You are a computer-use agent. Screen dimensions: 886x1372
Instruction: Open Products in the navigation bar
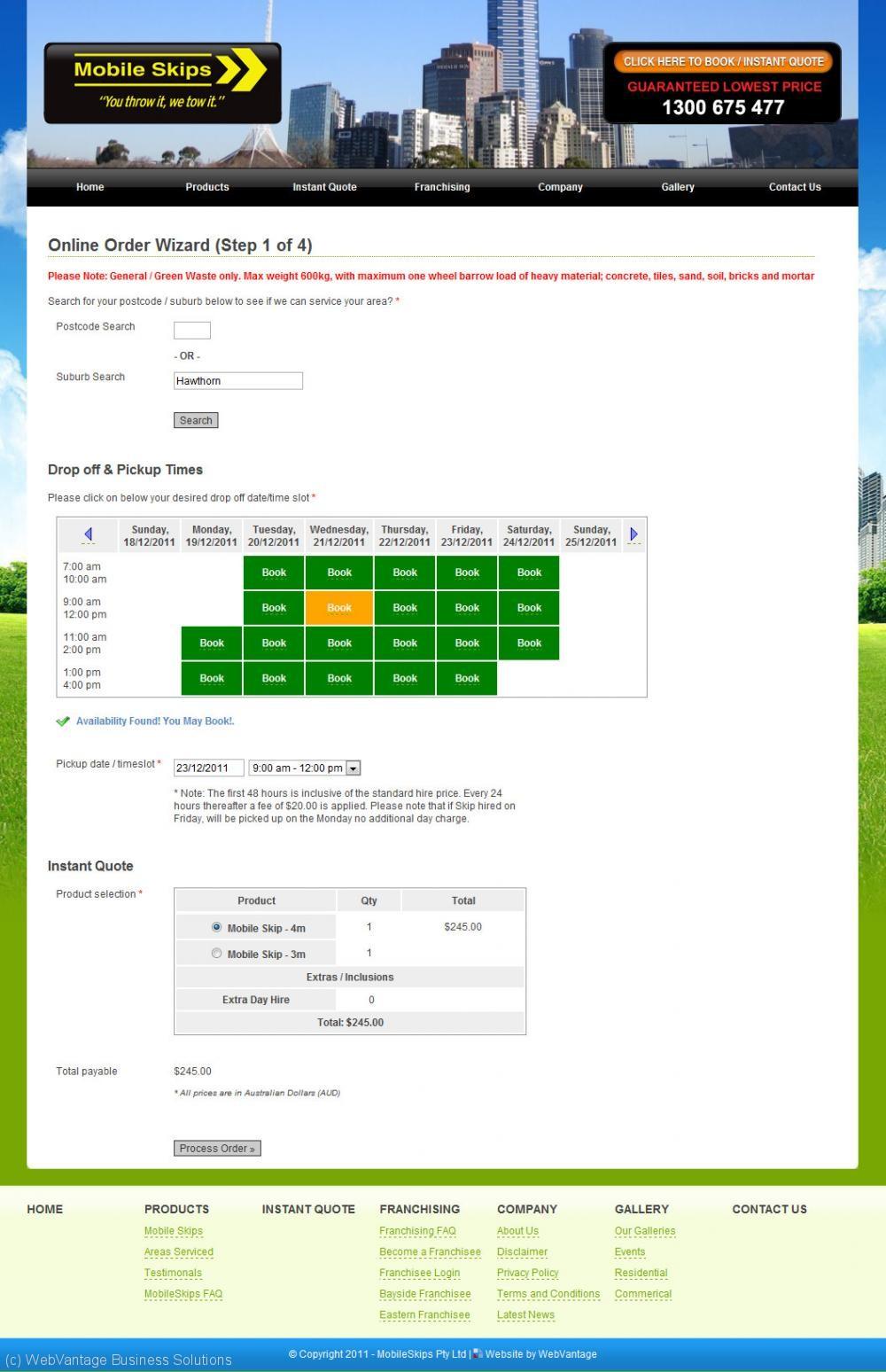(207, 187)
